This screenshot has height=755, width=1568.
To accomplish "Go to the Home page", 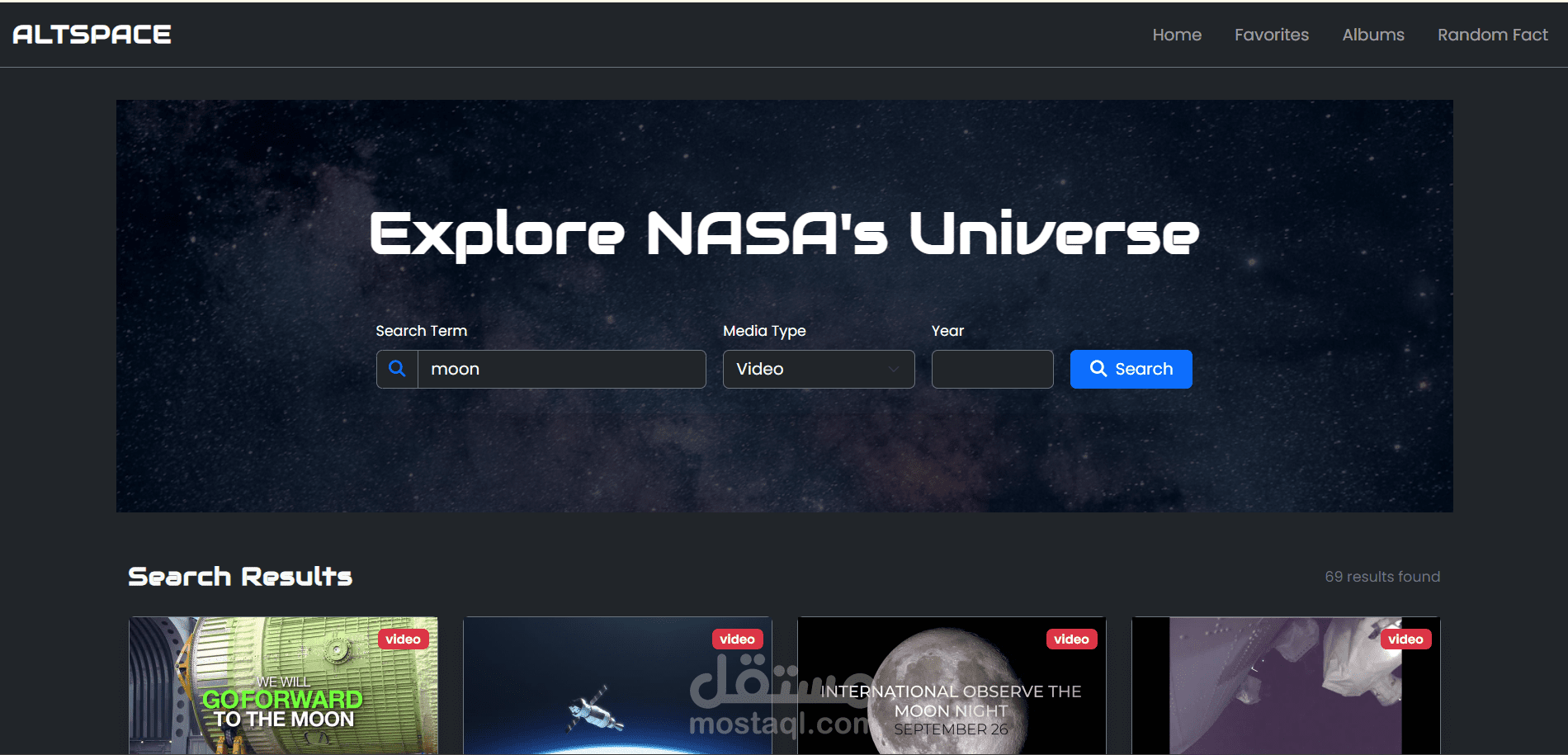I will click(x=1177, y=35).
